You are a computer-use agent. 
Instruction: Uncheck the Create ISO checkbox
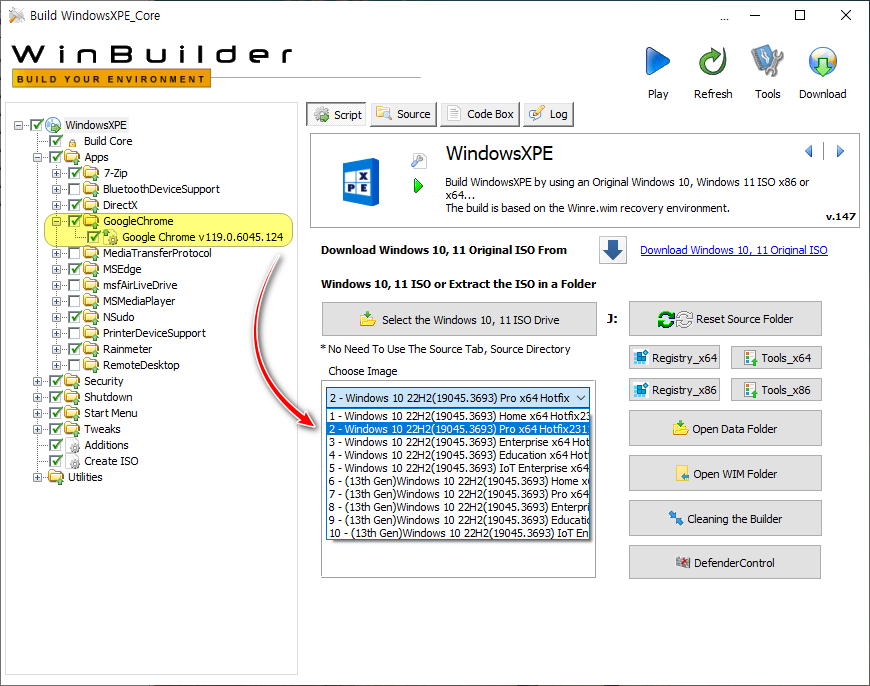pos(55,461)
